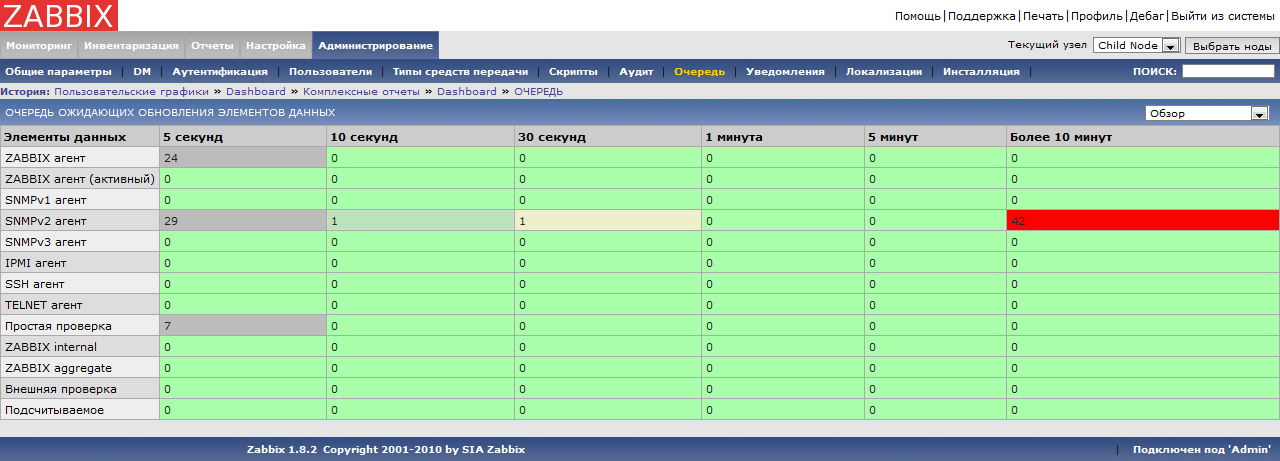The width and height of the screenshot is (1280, 461).
Task: Select the Подсчитываемое row label
Action: click(x=54, y=410)
